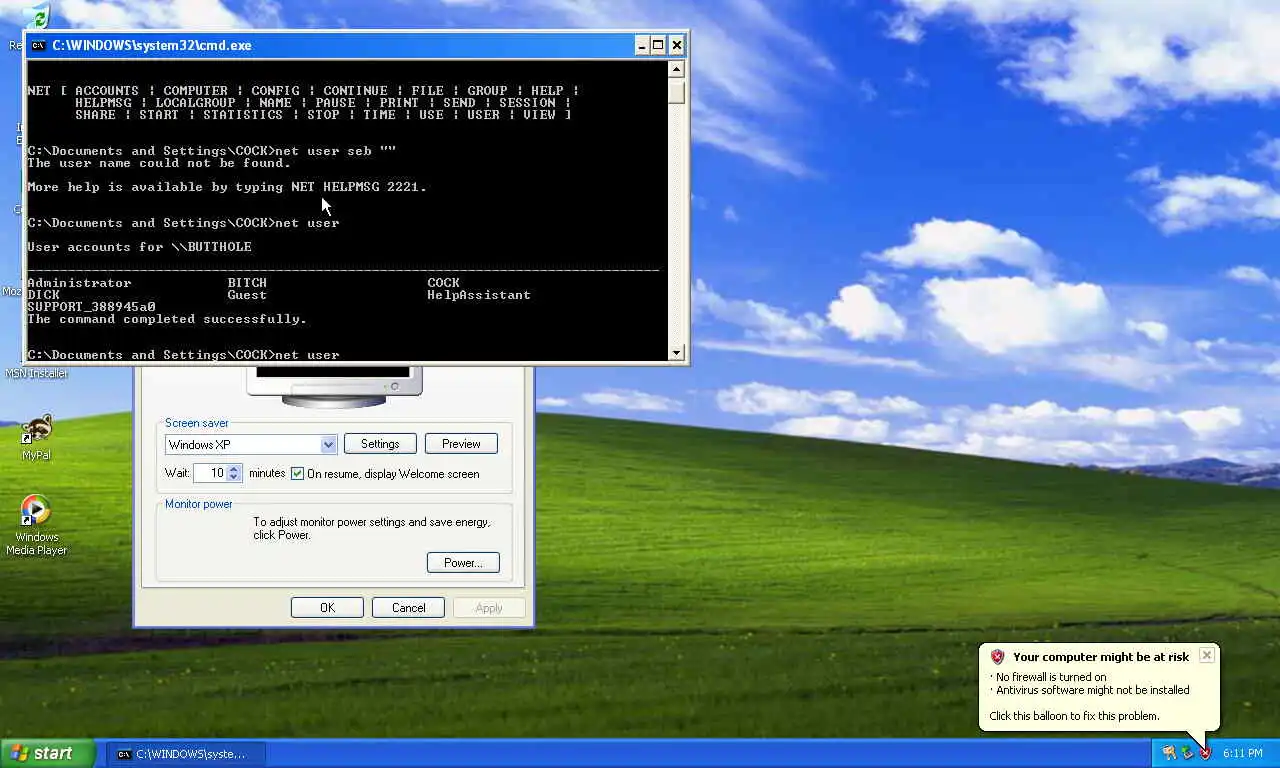
Task: Click the cmd scrollbar up arrow
Action: 676,70
